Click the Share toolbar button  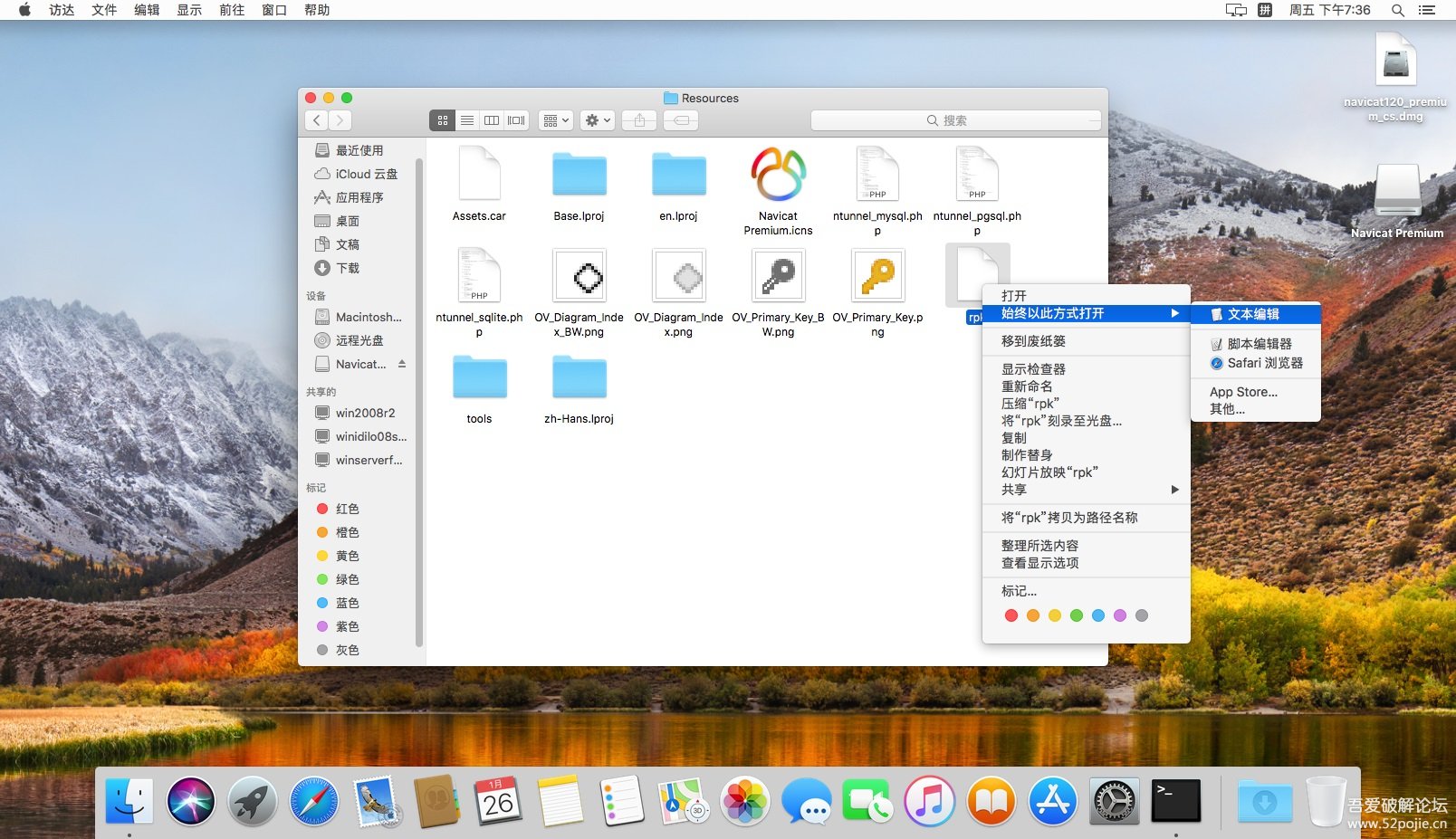point(639,120)
